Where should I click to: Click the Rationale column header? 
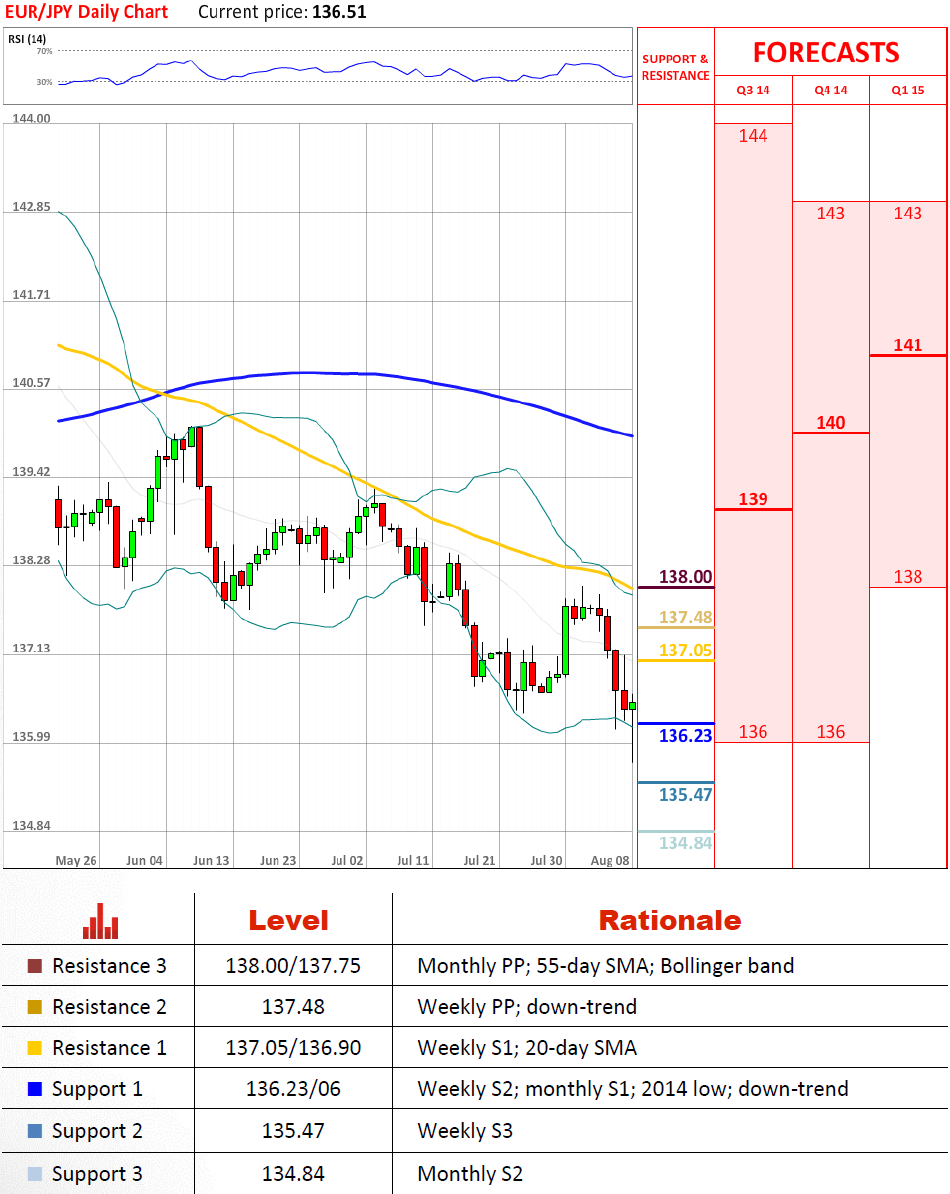[670, 921]
